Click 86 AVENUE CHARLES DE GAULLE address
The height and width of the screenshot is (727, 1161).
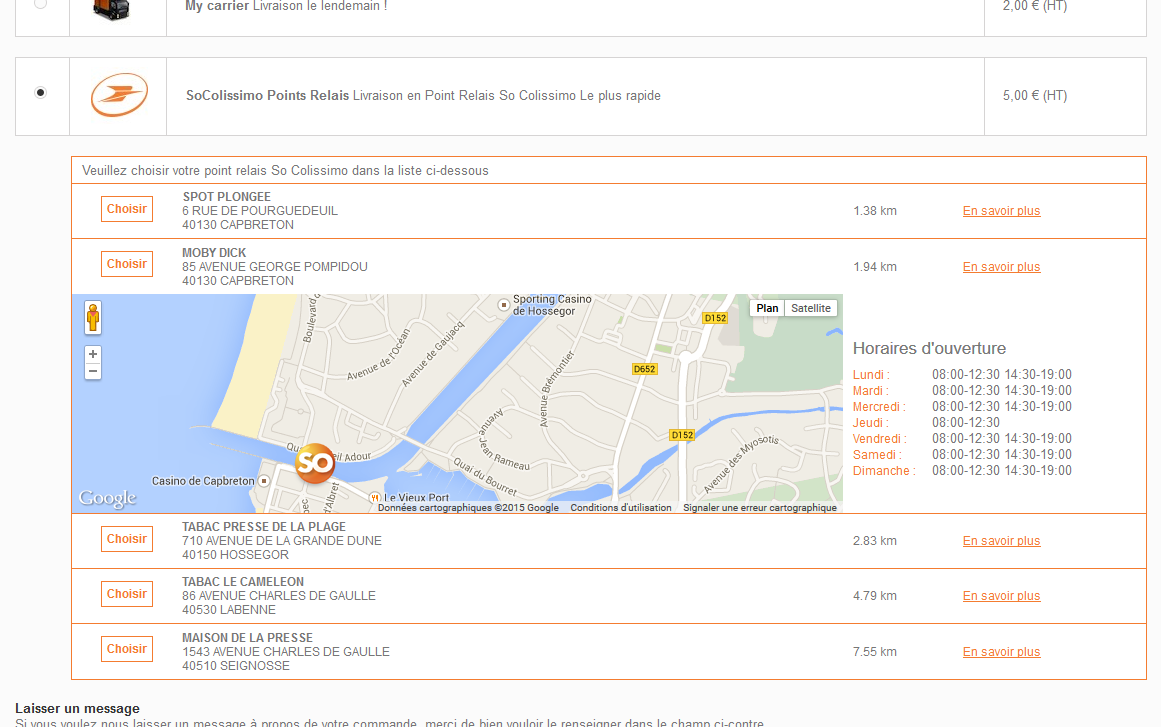[279, 596]
